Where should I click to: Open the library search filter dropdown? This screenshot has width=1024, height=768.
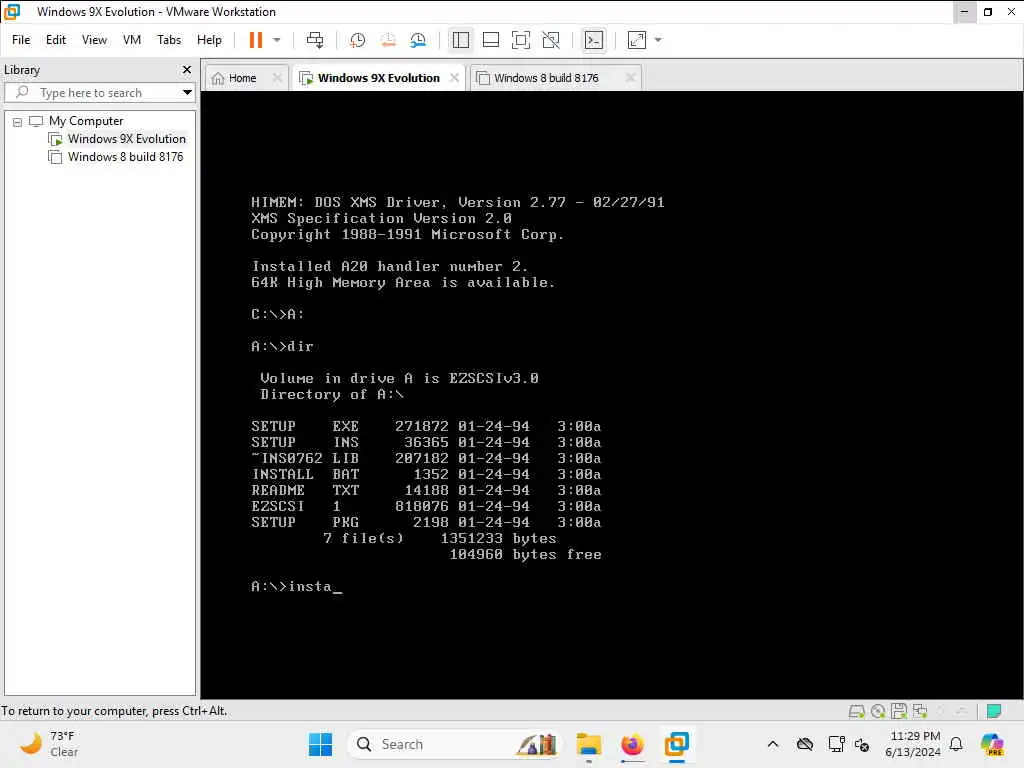point(187,93)
